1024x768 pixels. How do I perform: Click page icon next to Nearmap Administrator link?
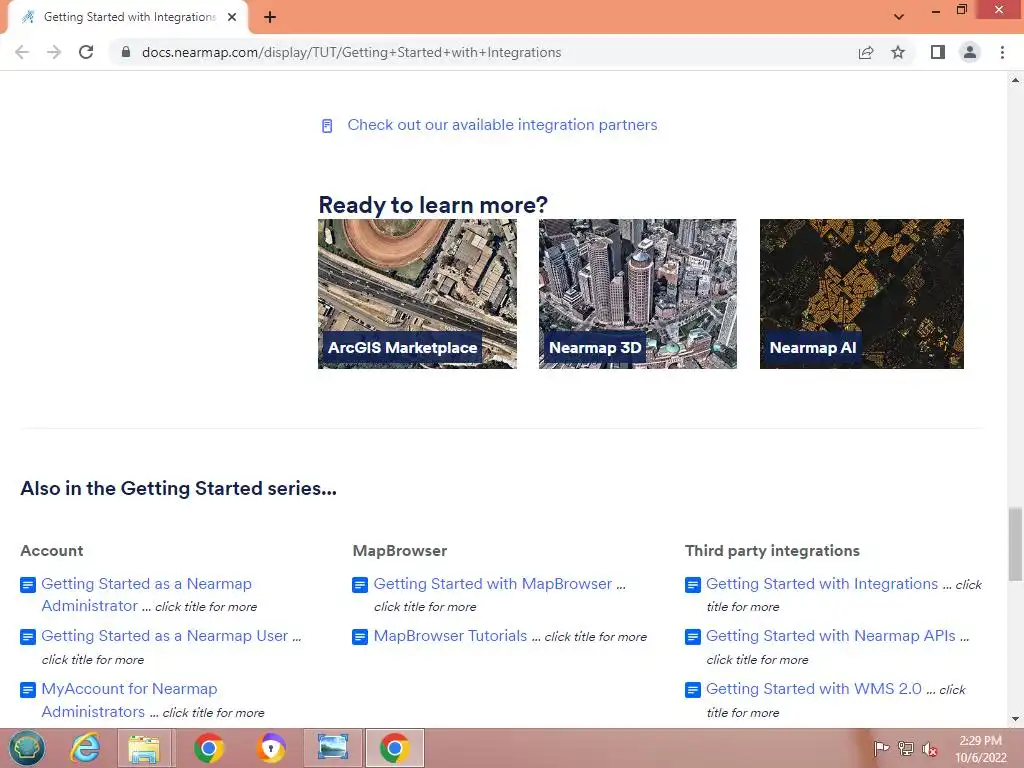(x=28, y=584)
